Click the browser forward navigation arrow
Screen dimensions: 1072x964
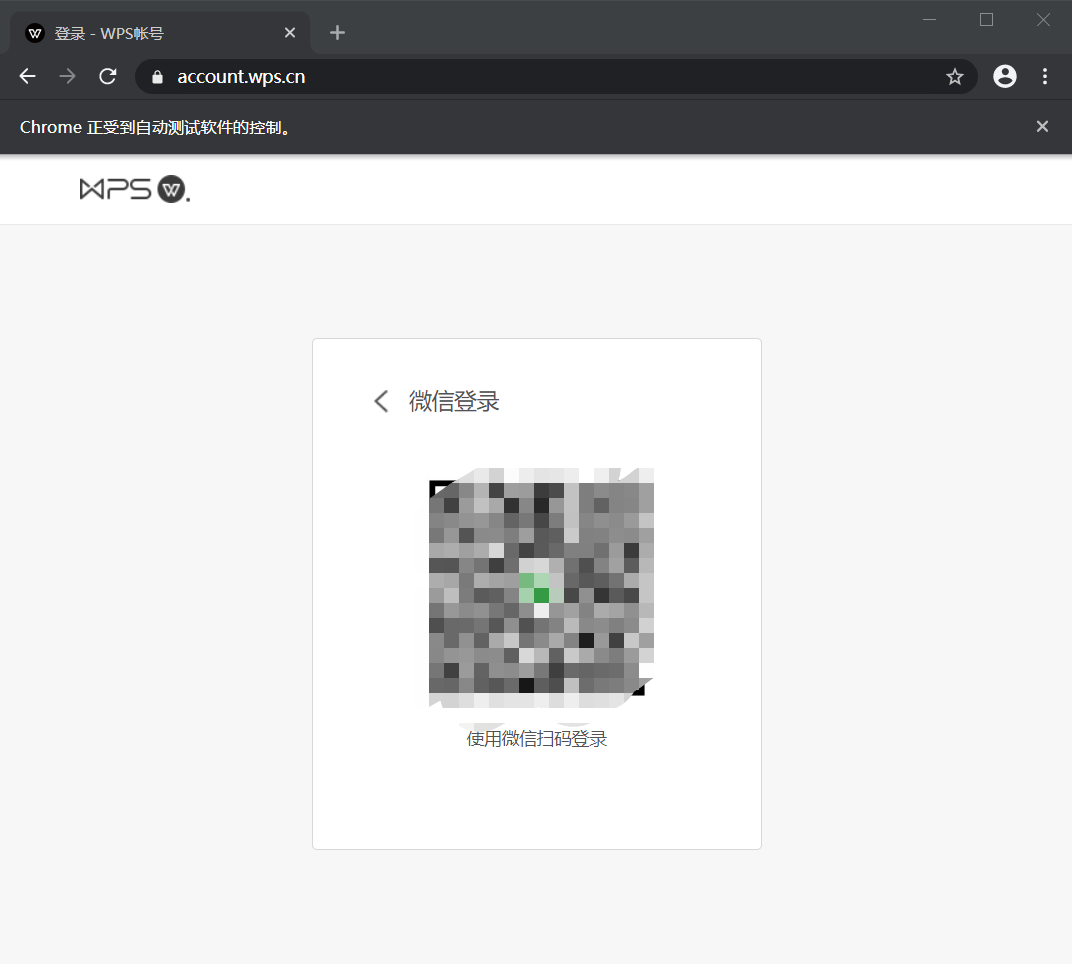point(67,76)
